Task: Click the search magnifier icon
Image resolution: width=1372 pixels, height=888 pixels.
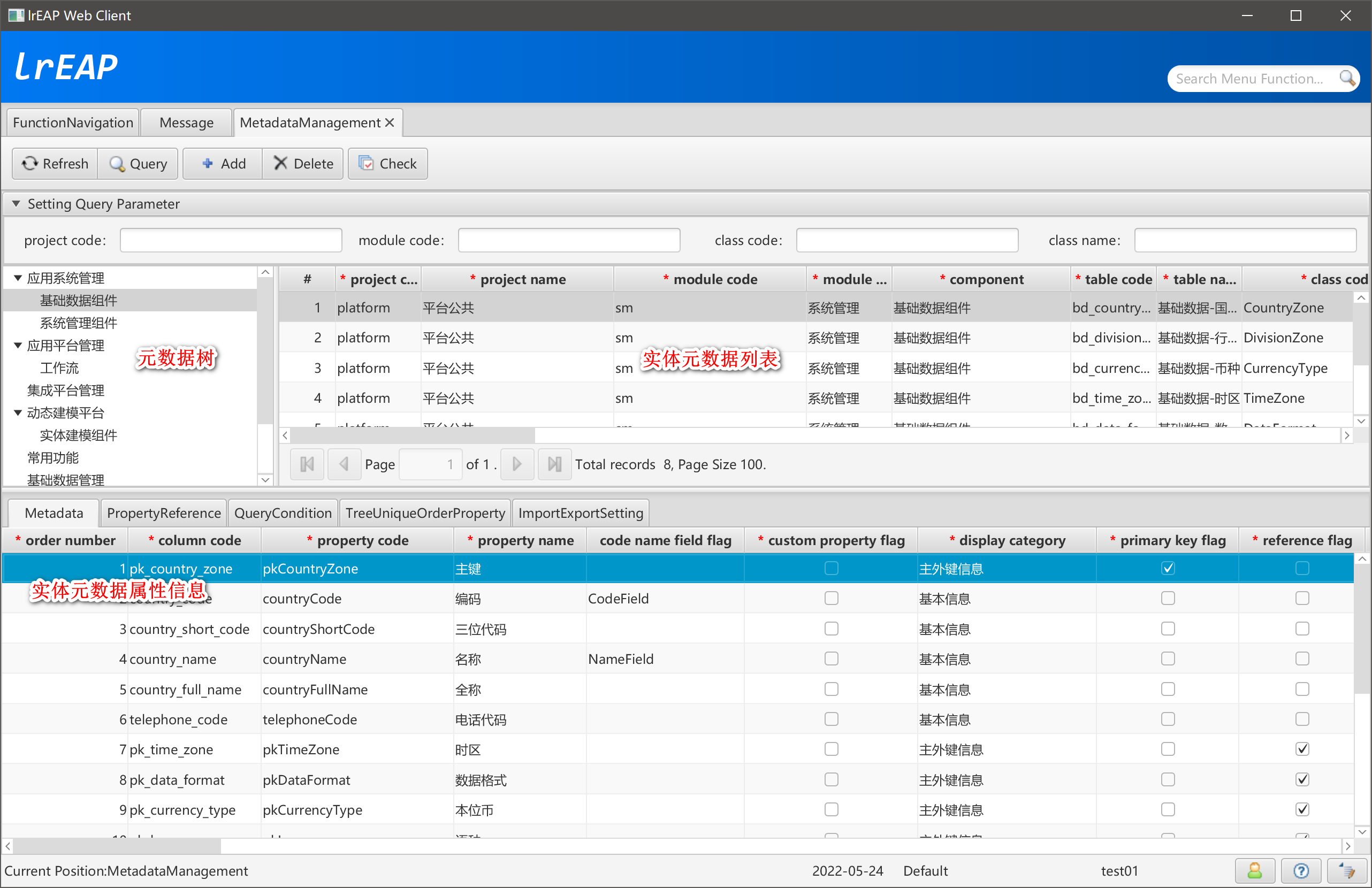Action: [x=1347, y=79]
